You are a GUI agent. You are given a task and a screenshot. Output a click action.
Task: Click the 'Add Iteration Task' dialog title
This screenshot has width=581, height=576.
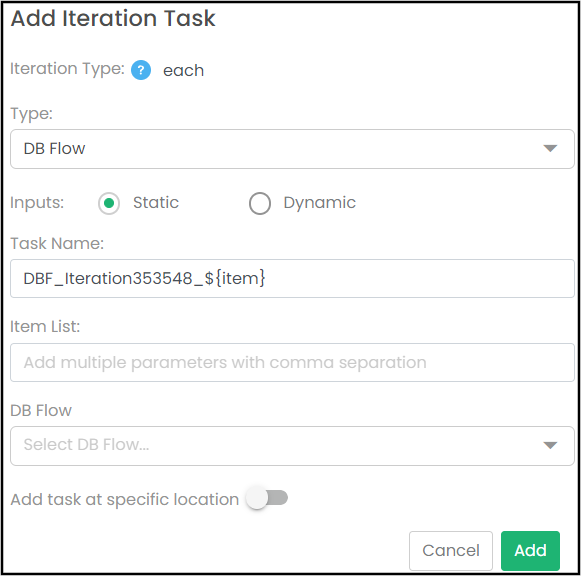113,18
